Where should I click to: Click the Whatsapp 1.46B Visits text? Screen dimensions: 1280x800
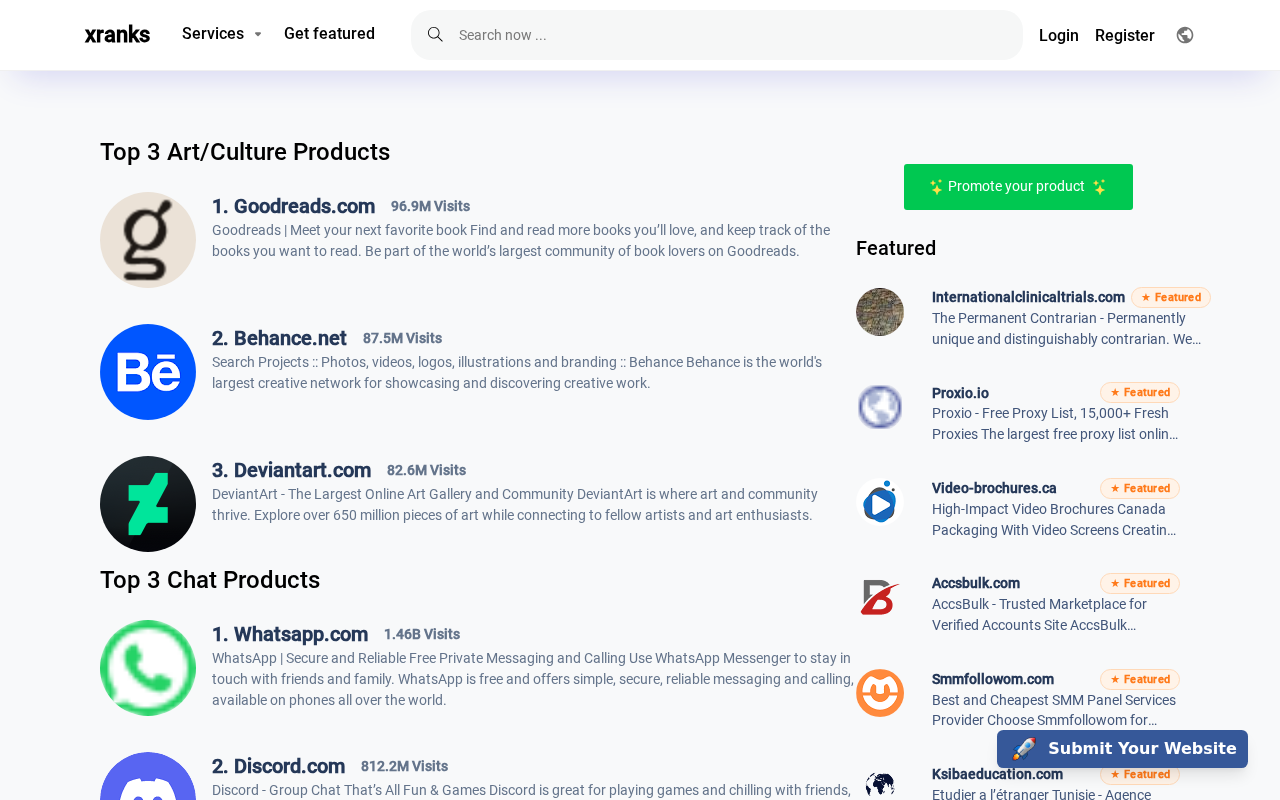tap(422, 634)
